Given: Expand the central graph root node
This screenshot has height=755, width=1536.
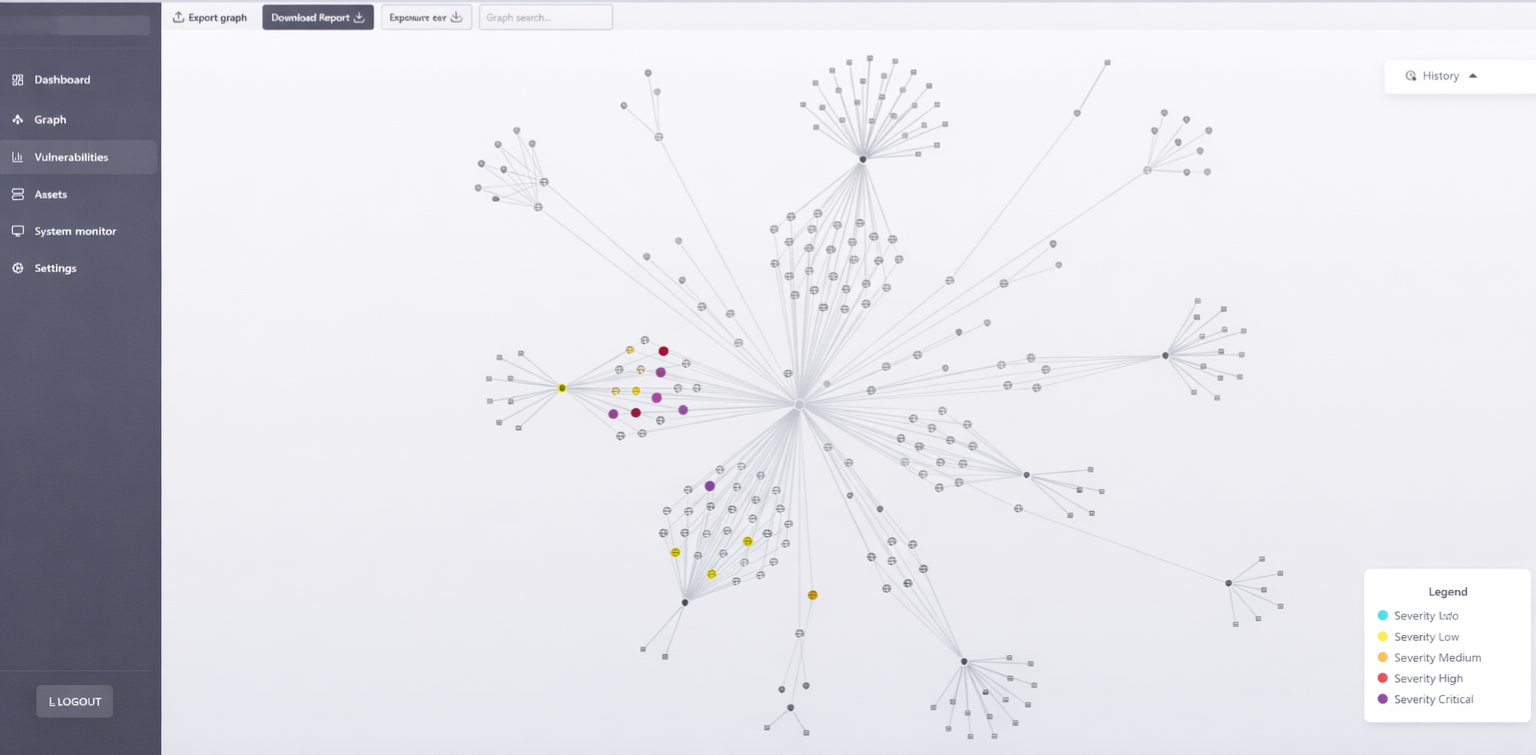Looking at the screenshot, I should point(797,405).
